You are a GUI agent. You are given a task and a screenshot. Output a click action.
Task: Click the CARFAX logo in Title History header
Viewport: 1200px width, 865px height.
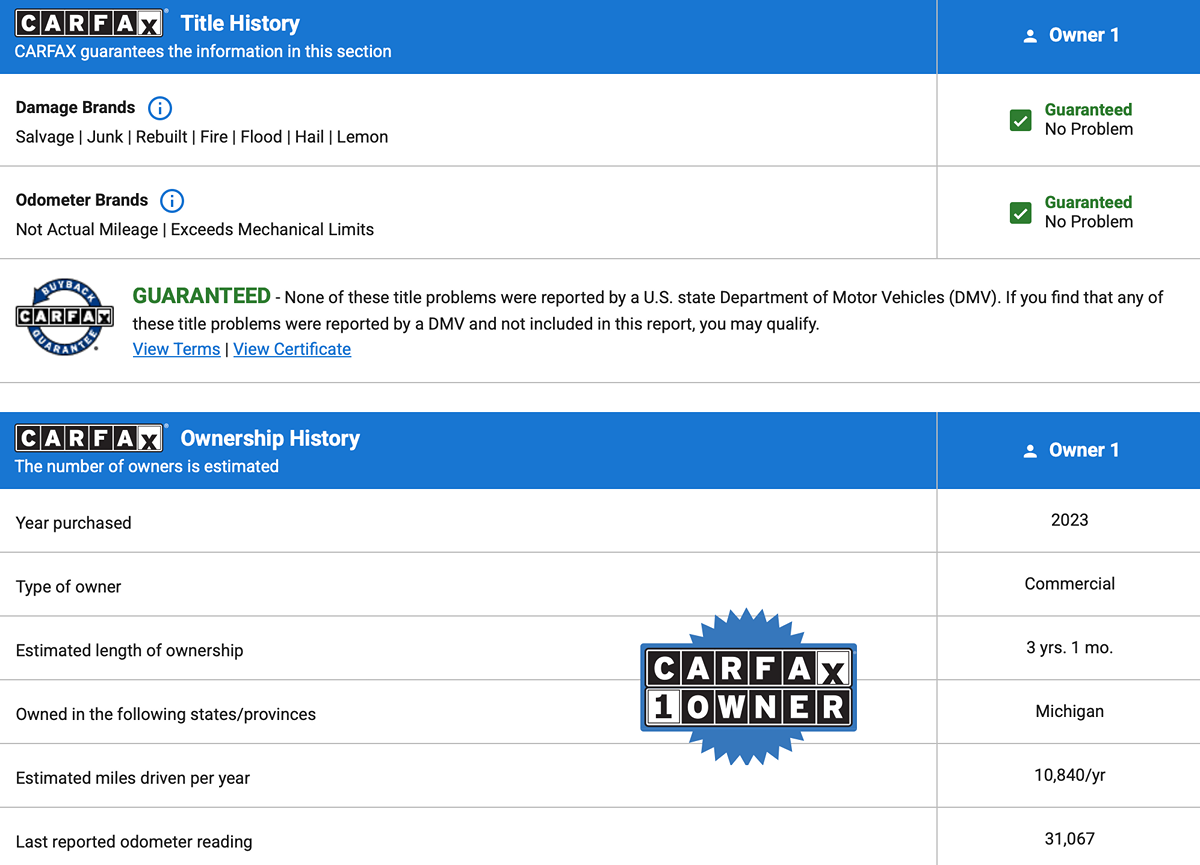[x=90, y=24]
